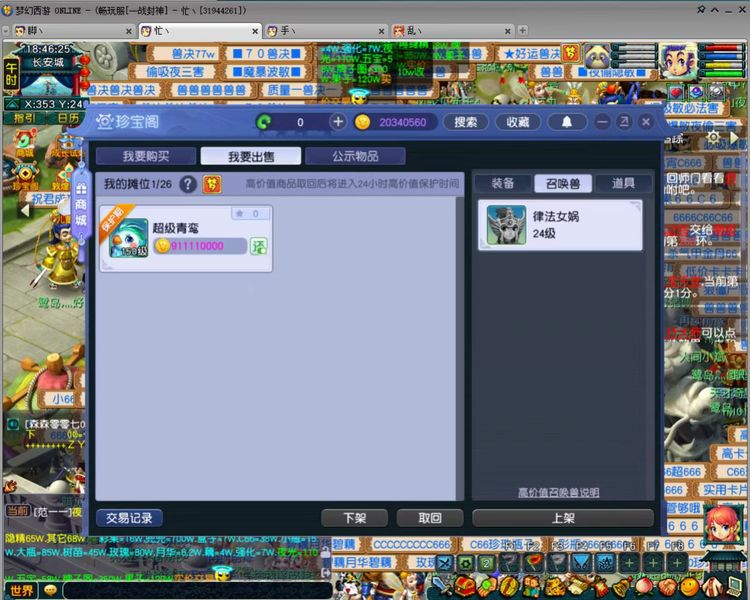Collapse the minimap with the up arrow
The width and height of the screenshot is (750, 600).
[13, 104]
